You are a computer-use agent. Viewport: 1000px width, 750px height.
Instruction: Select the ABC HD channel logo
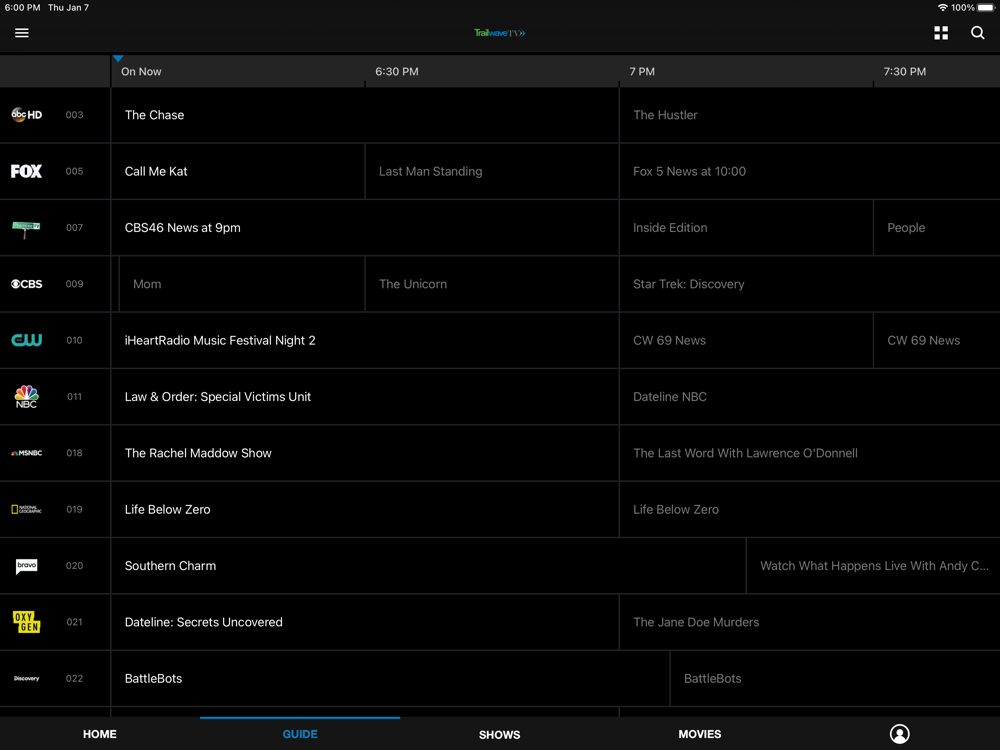(x=27, y=115)
